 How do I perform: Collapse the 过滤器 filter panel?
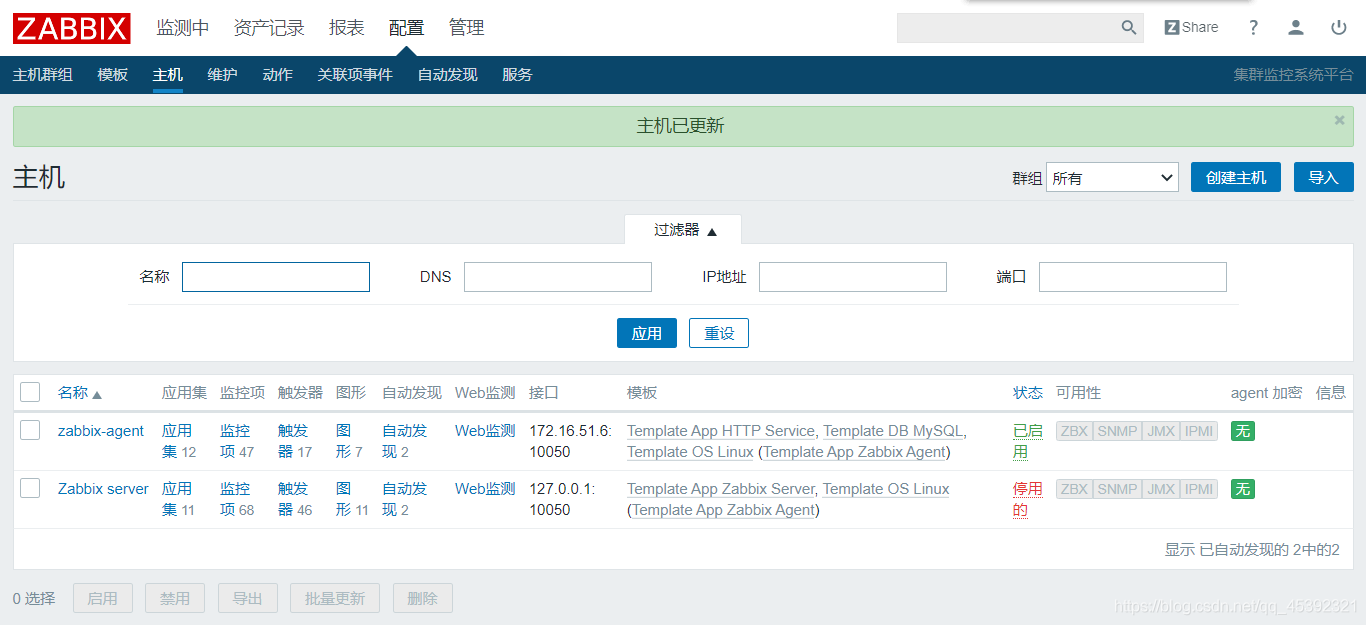pyautogui.click(x=685, y=230)
